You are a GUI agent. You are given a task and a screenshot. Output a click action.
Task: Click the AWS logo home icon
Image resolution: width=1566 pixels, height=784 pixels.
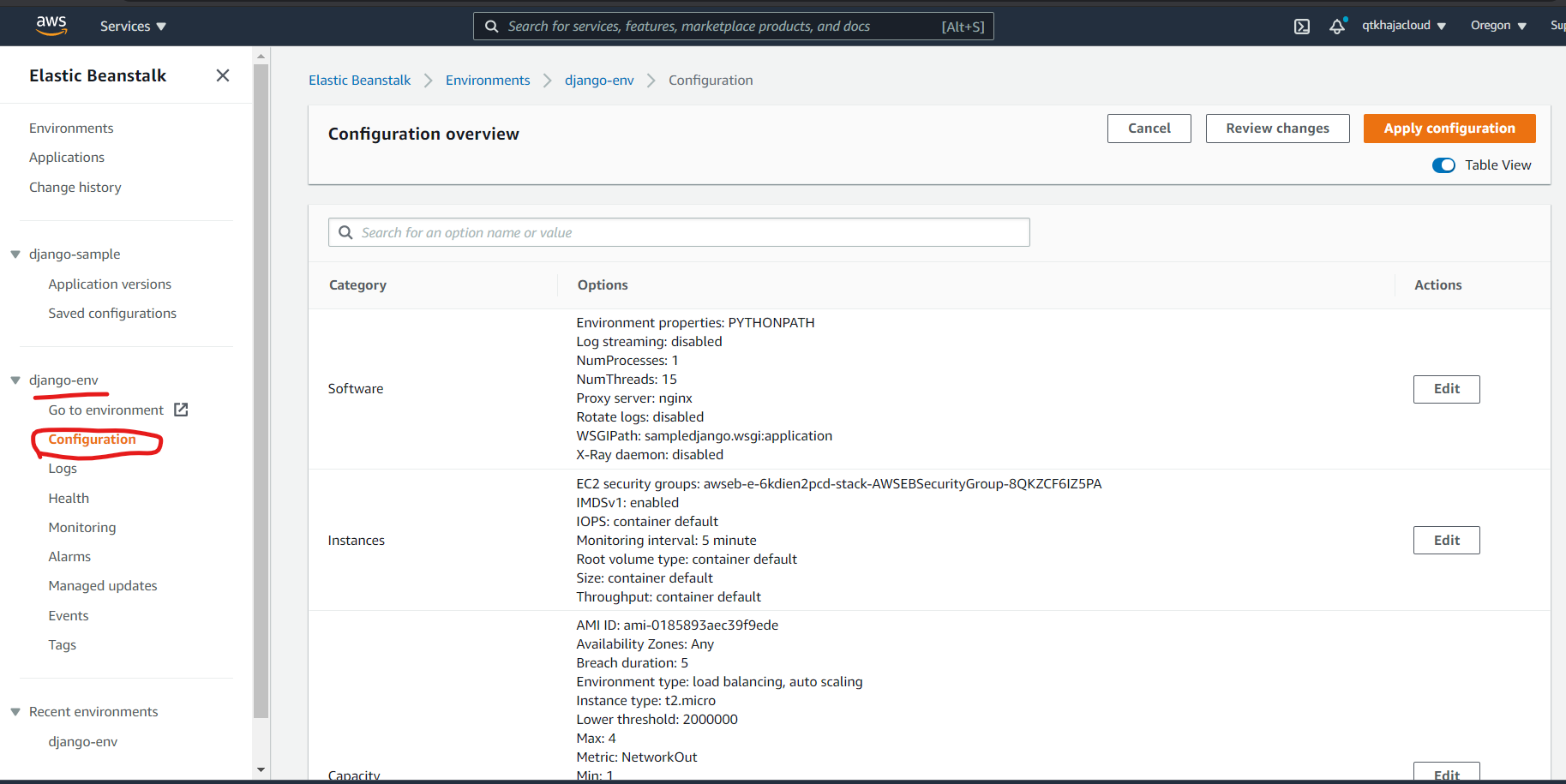[51, 26]
